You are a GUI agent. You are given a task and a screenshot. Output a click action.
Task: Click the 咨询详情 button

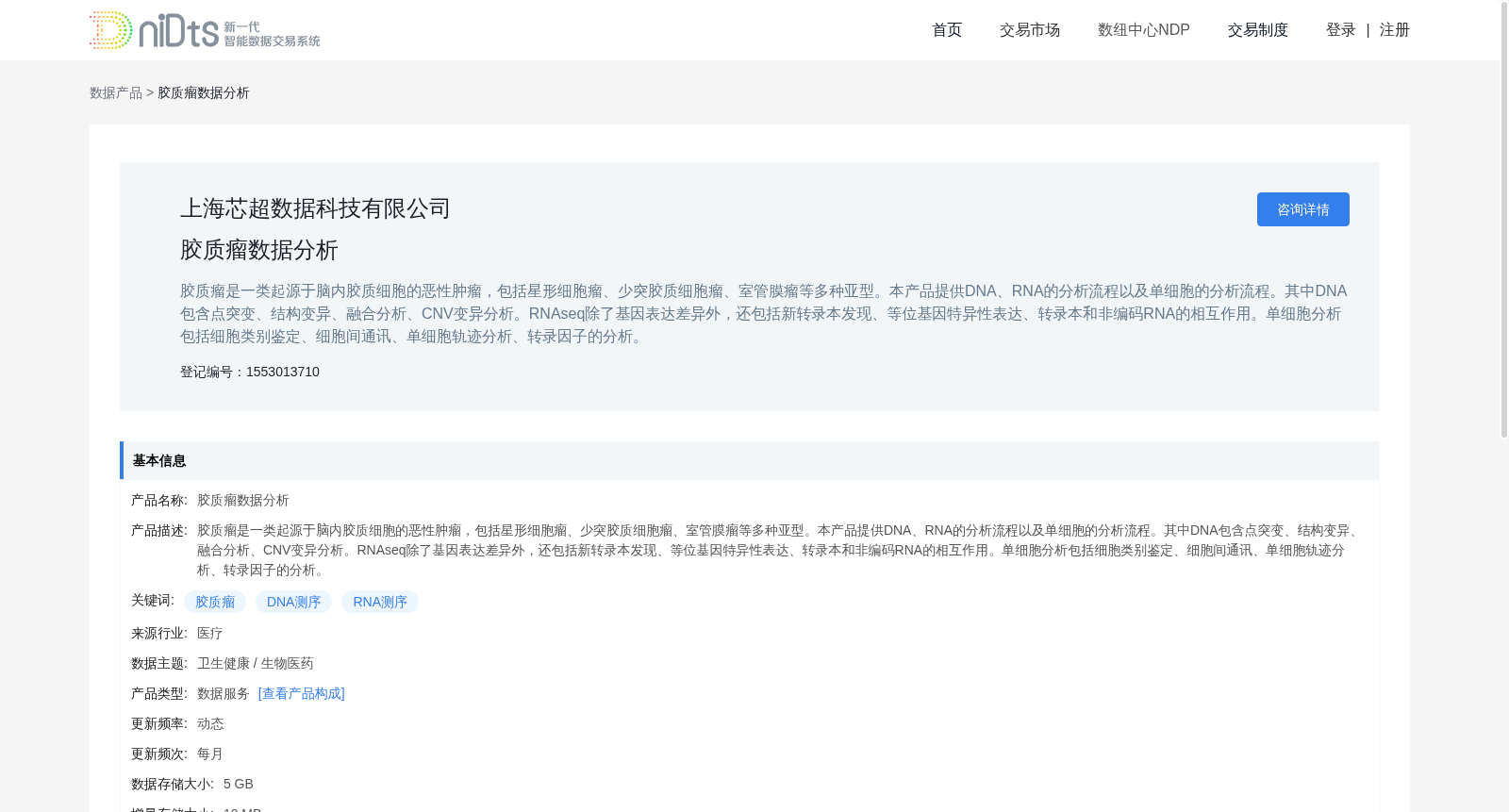pyautogui.click(x=1302, y=209)
